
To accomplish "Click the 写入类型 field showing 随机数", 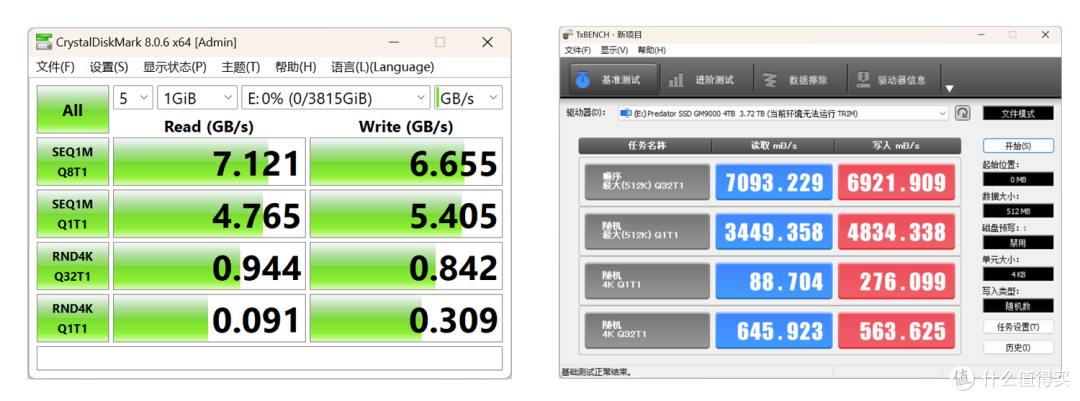I will click(x=1018, y=306).
